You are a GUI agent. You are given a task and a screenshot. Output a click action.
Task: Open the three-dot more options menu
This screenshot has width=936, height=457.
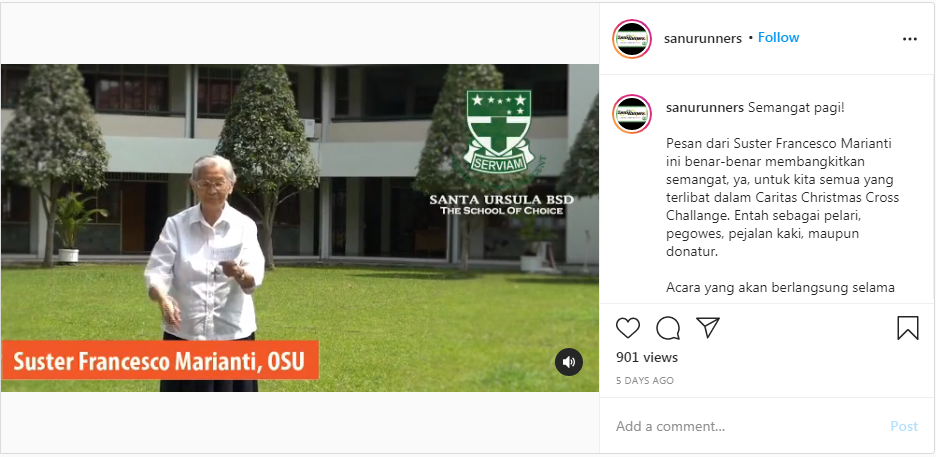910,39
